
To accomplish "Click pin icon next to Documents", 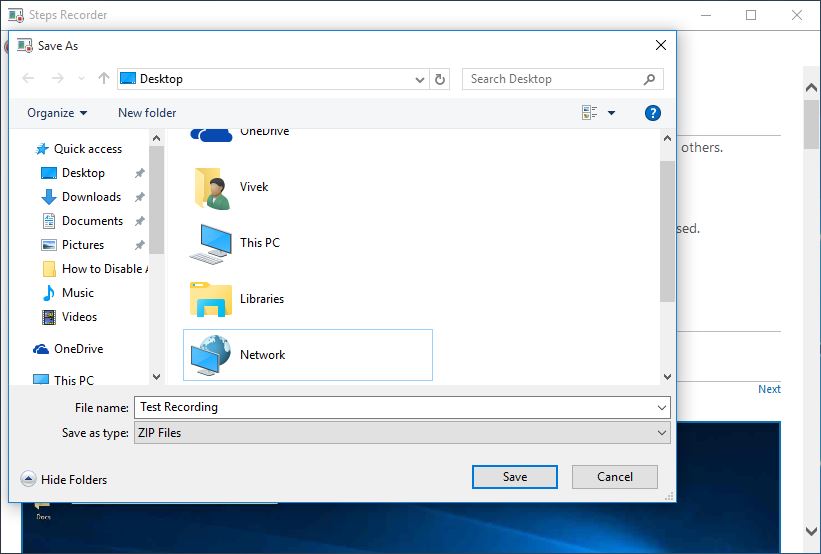I will 139,221.
